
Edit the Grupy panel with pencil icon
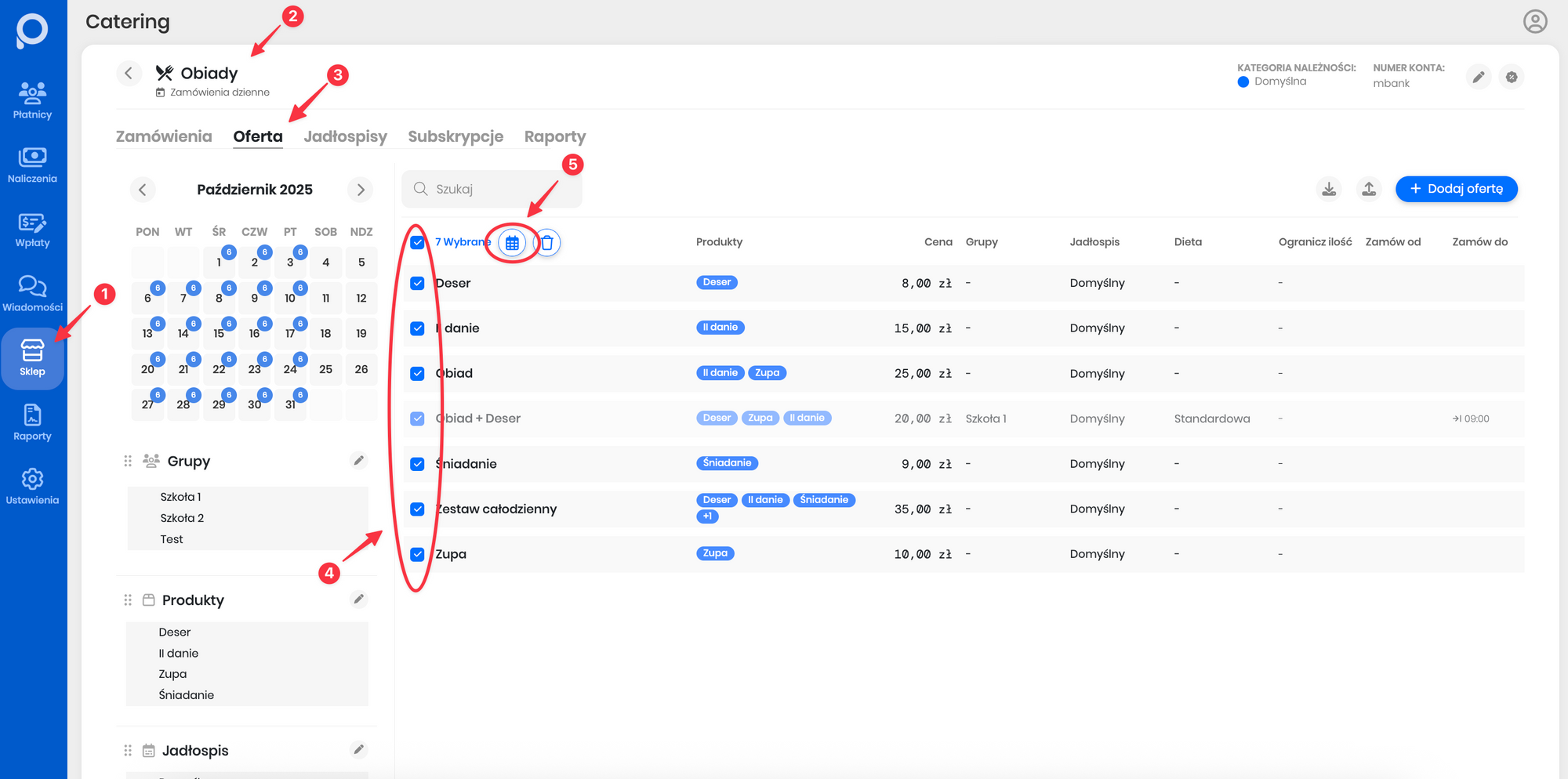(358, 461)
